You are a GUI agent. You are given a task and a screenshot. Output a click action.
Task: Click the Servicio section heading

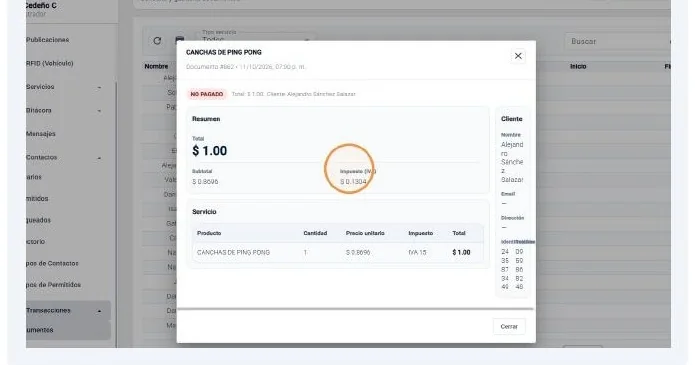pyautogui.click(x=204, y=212)
